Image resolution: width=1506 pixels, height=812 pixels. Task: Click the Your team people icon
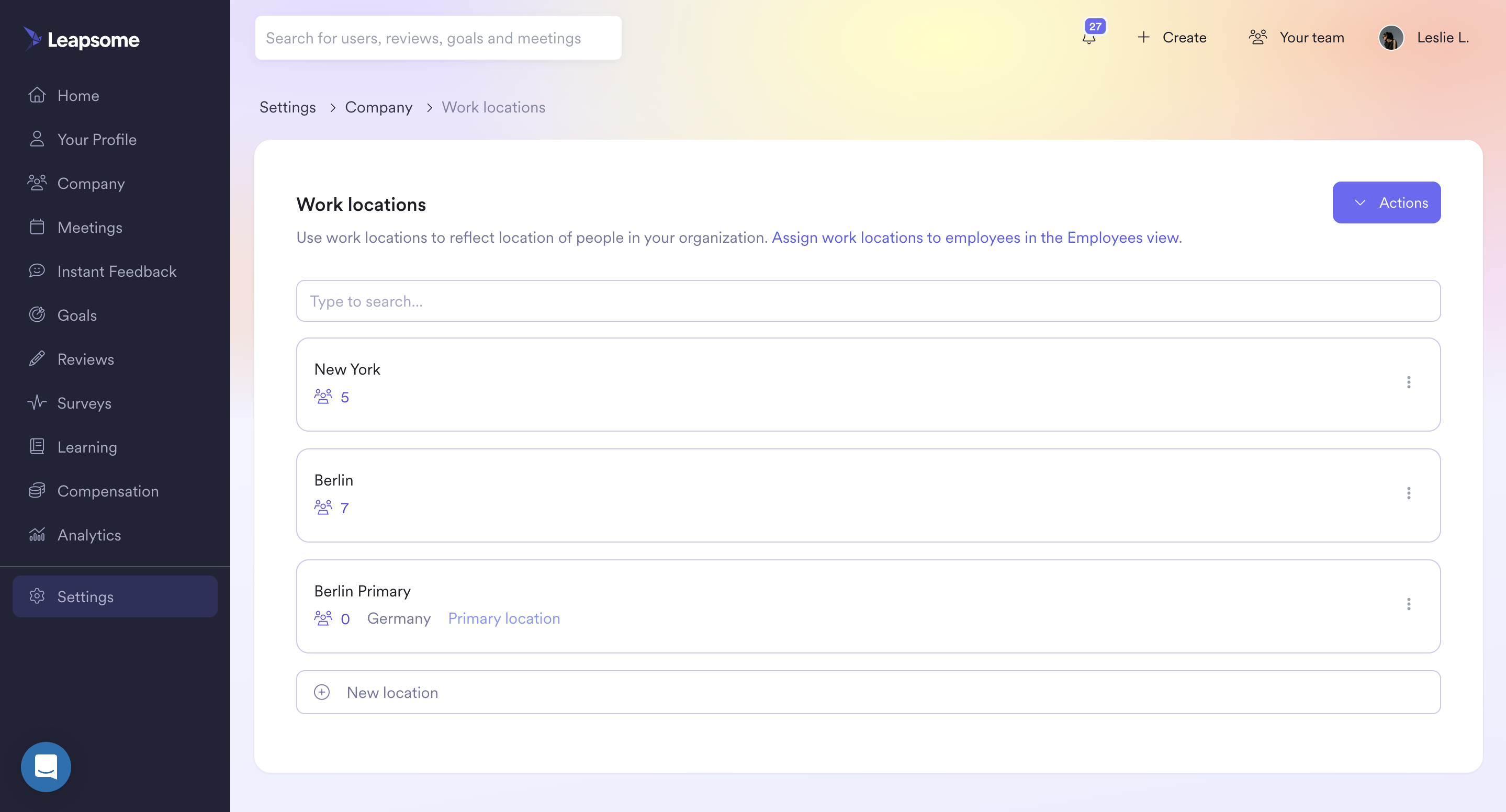(x=1257, y=38)
